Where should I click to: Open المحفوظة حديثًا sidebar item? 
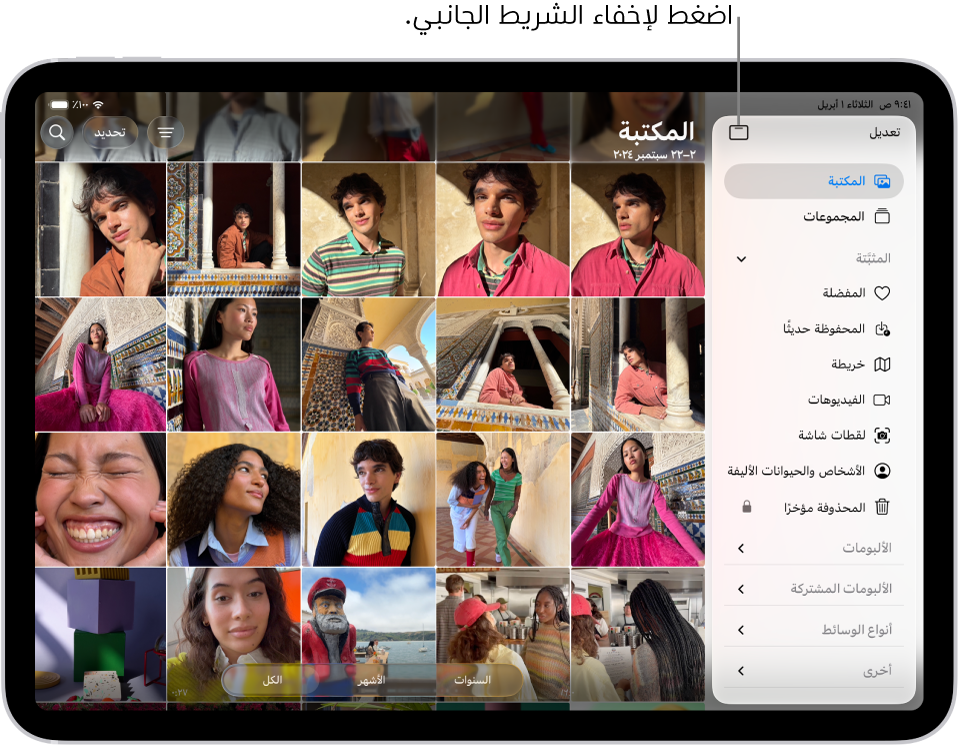(814, 329)
